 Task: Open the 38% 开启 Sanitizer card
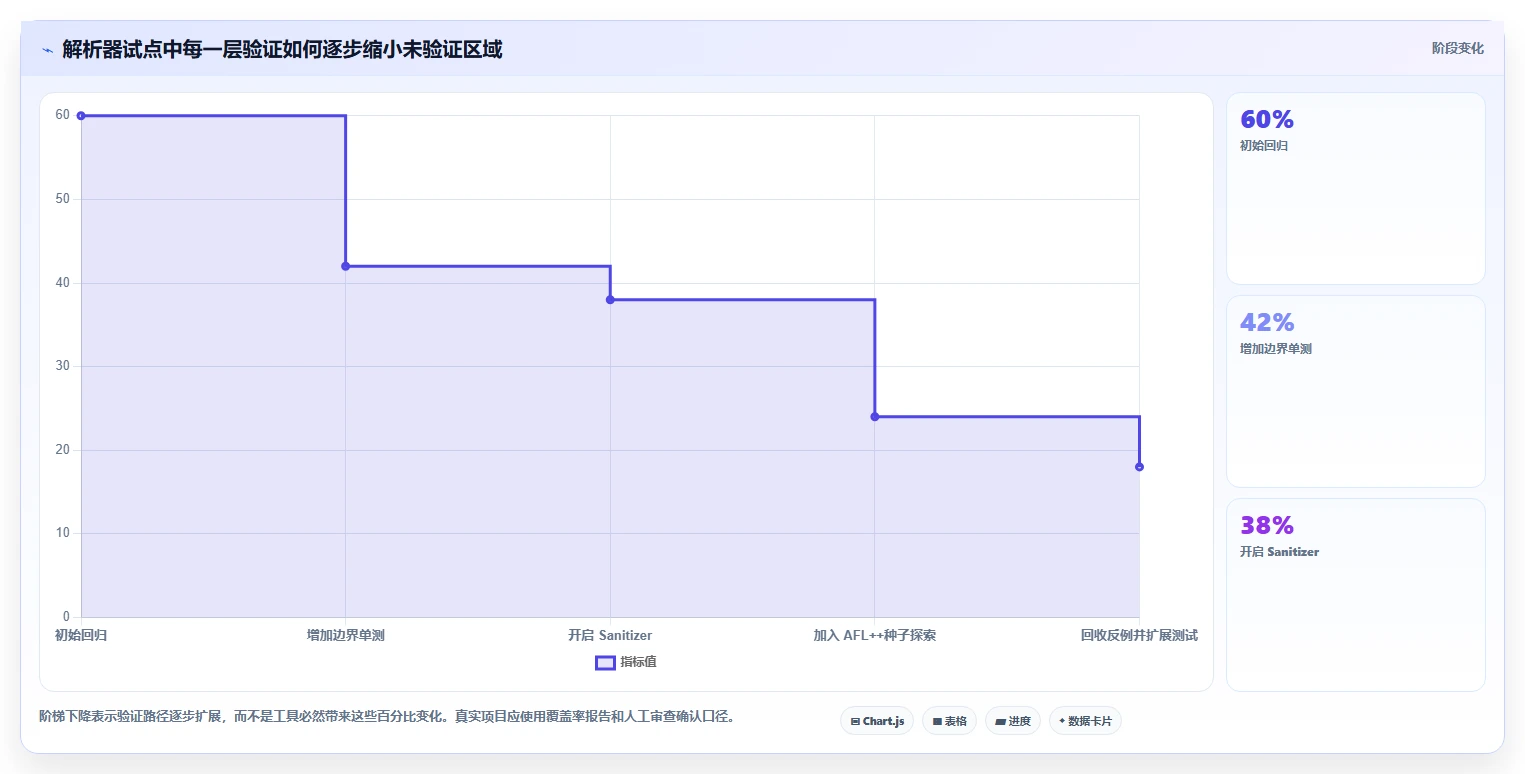[x=1355, y=594]
